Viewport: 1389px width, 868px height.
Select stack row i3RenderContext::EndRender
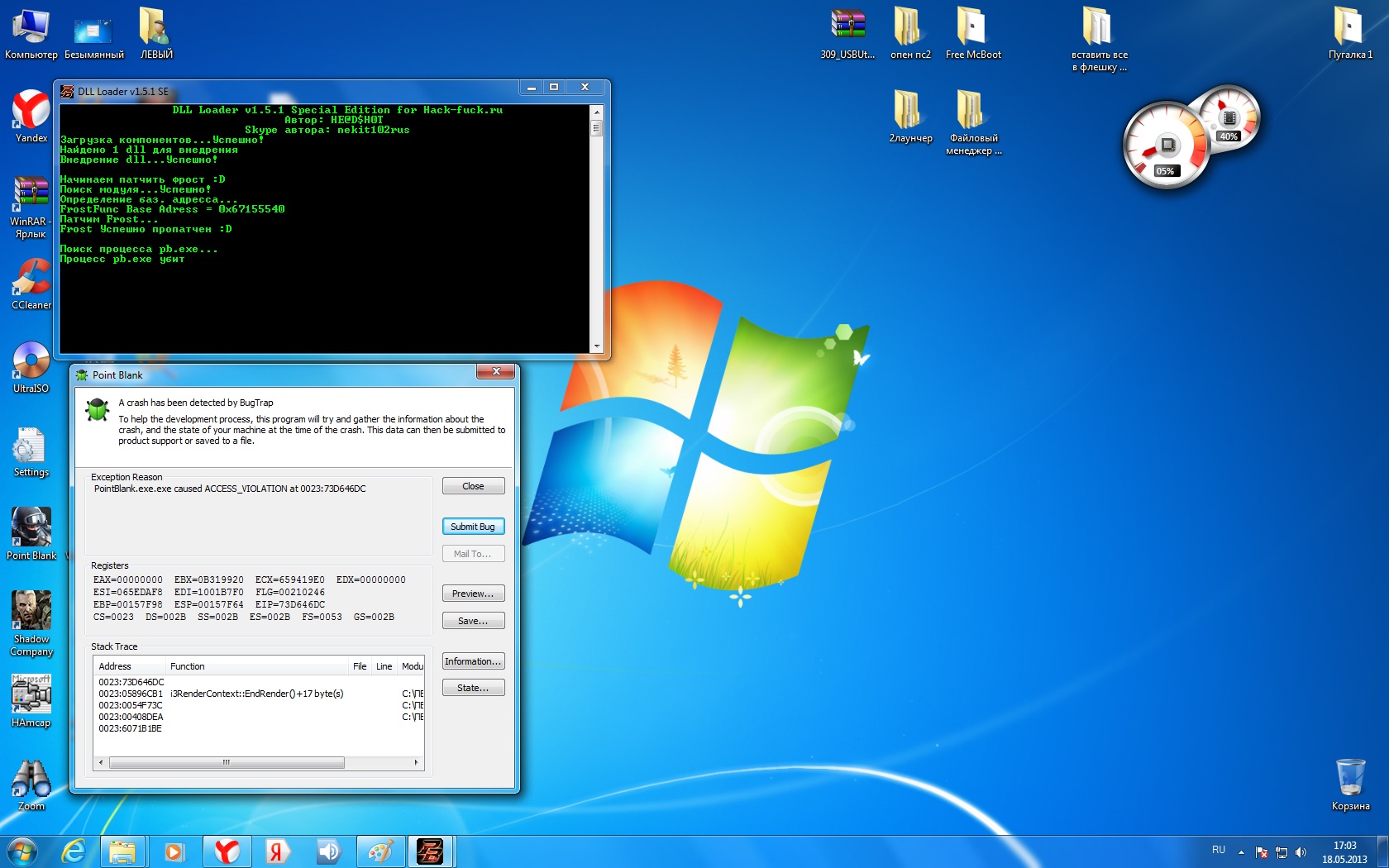259,694
